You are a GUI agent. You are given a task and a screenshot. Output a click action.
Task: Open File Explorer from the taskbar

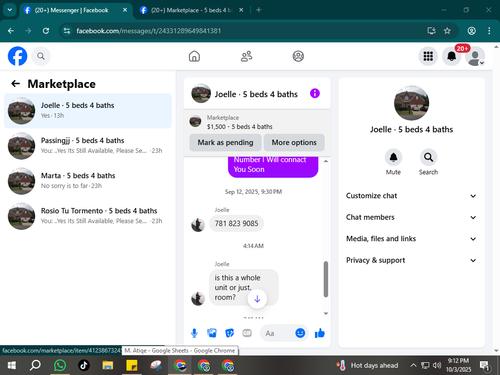[x=108, y=366]
